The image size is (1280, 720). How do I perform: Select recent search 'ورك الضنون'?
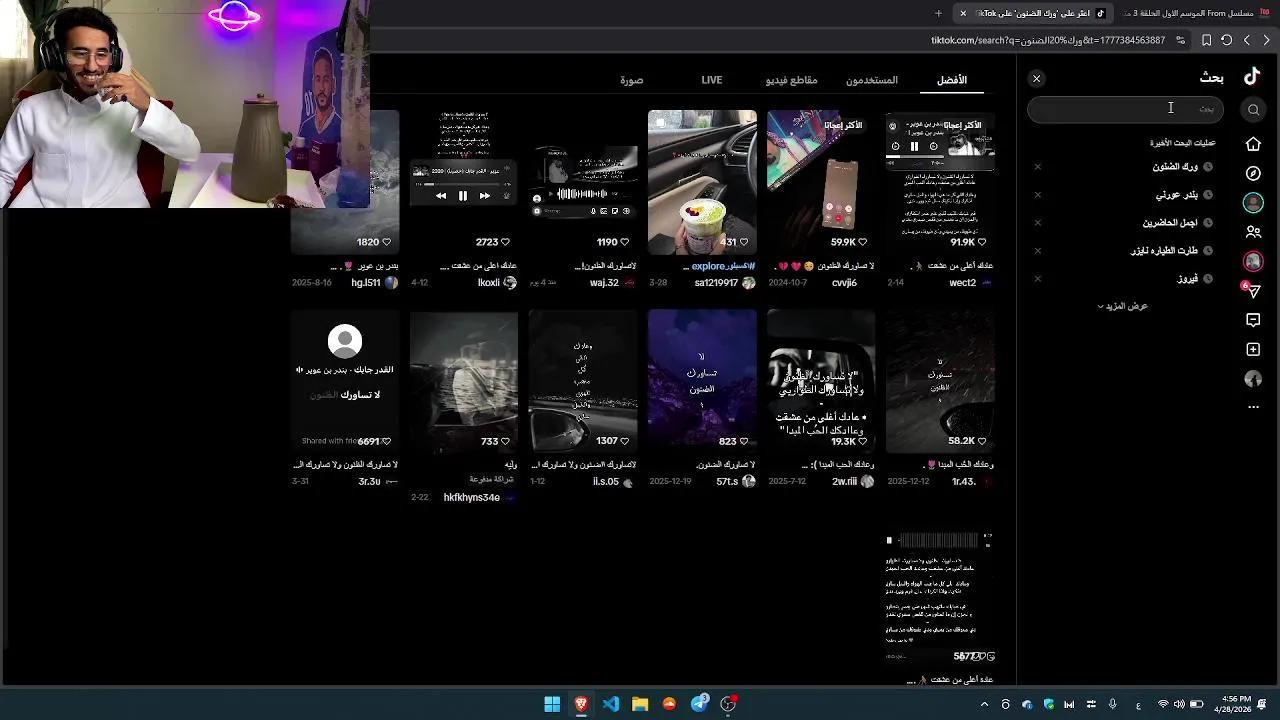pyautogui.click(x=1175, y=167)
